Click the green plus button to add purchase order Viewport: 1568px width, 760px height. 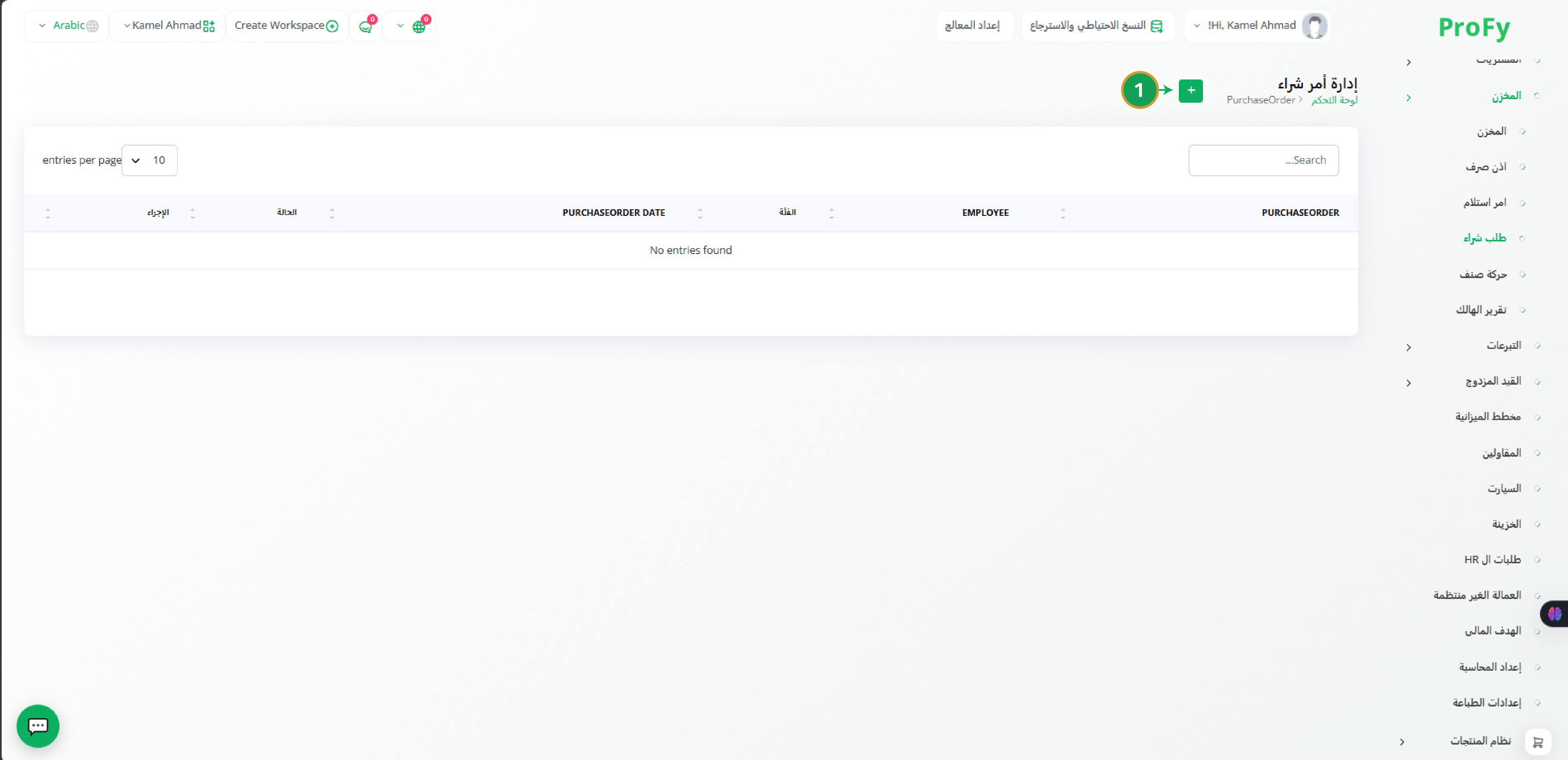coord(1190,91)
